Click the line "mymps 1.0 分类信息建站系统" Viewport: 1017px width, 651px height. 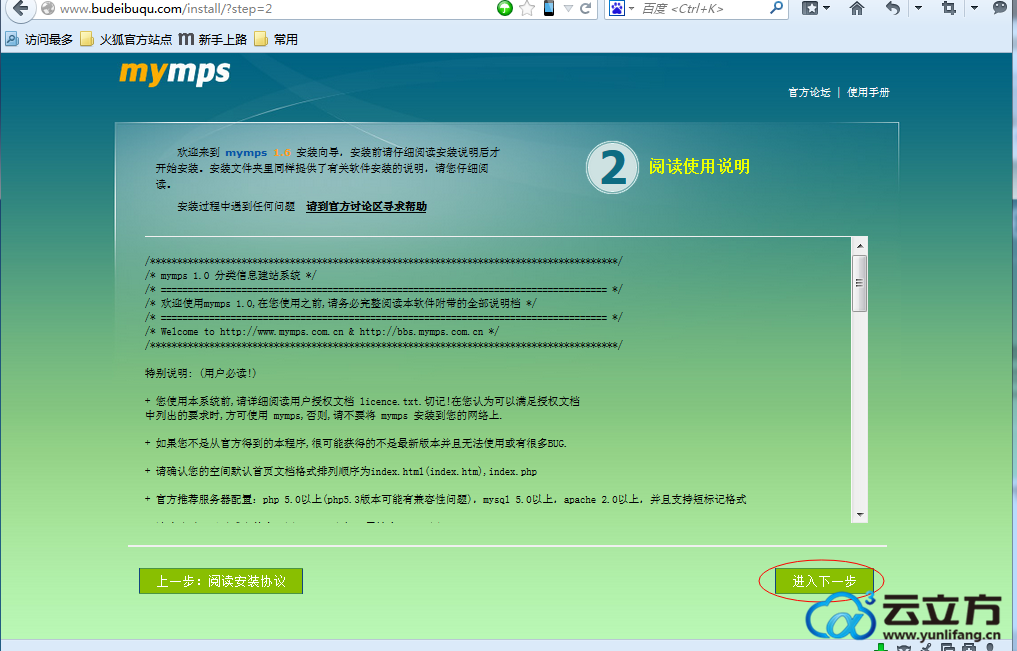tap(230, 276)
